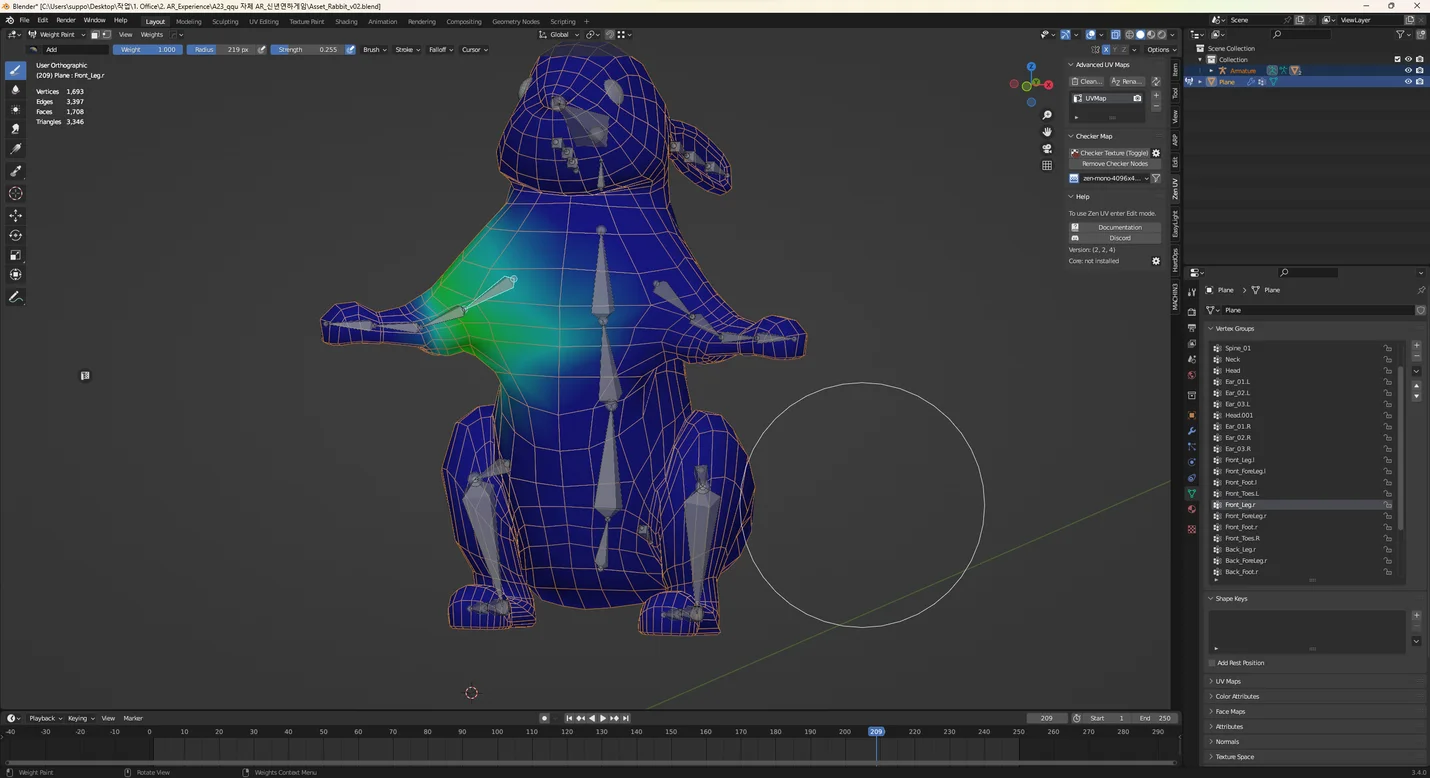Select the Draw weight paint brush tool
Image resolution: width=1430 pixels, height=778 pixels.
click(15, 70)
